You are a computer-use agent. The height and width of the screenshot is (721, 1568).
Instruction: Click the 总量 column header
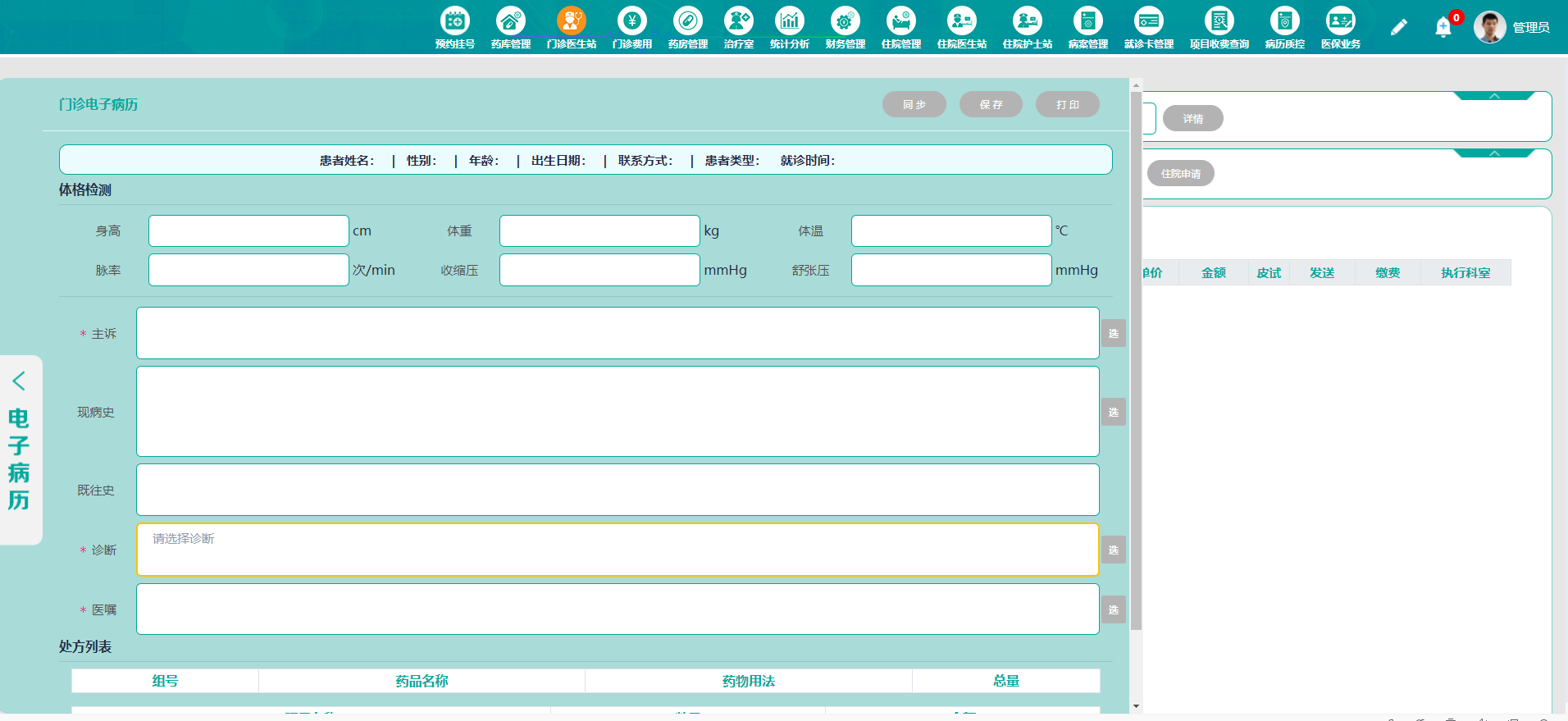(1006, 681)
